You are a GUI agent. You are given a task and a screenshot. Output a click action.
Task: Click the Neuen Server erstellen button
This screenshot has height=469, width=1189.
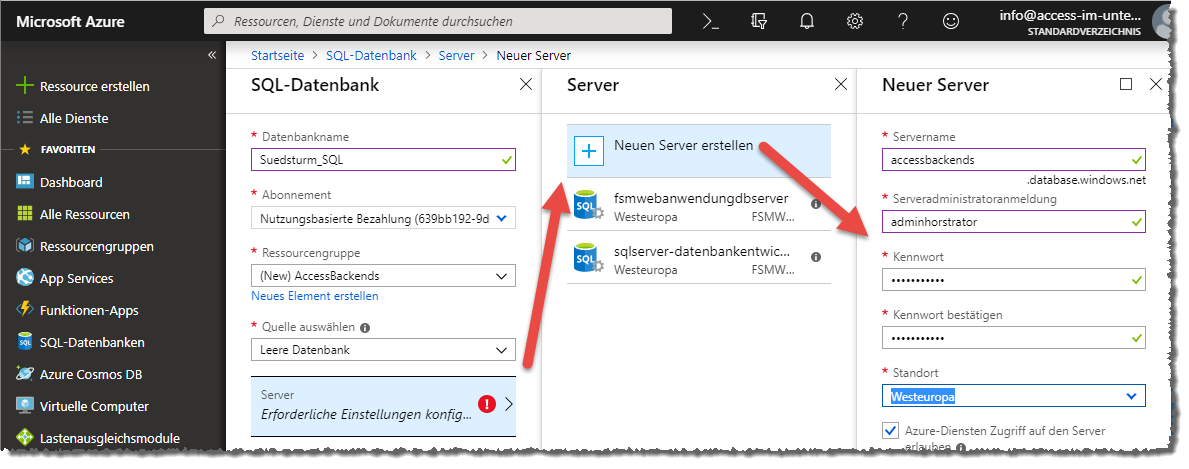699,150
